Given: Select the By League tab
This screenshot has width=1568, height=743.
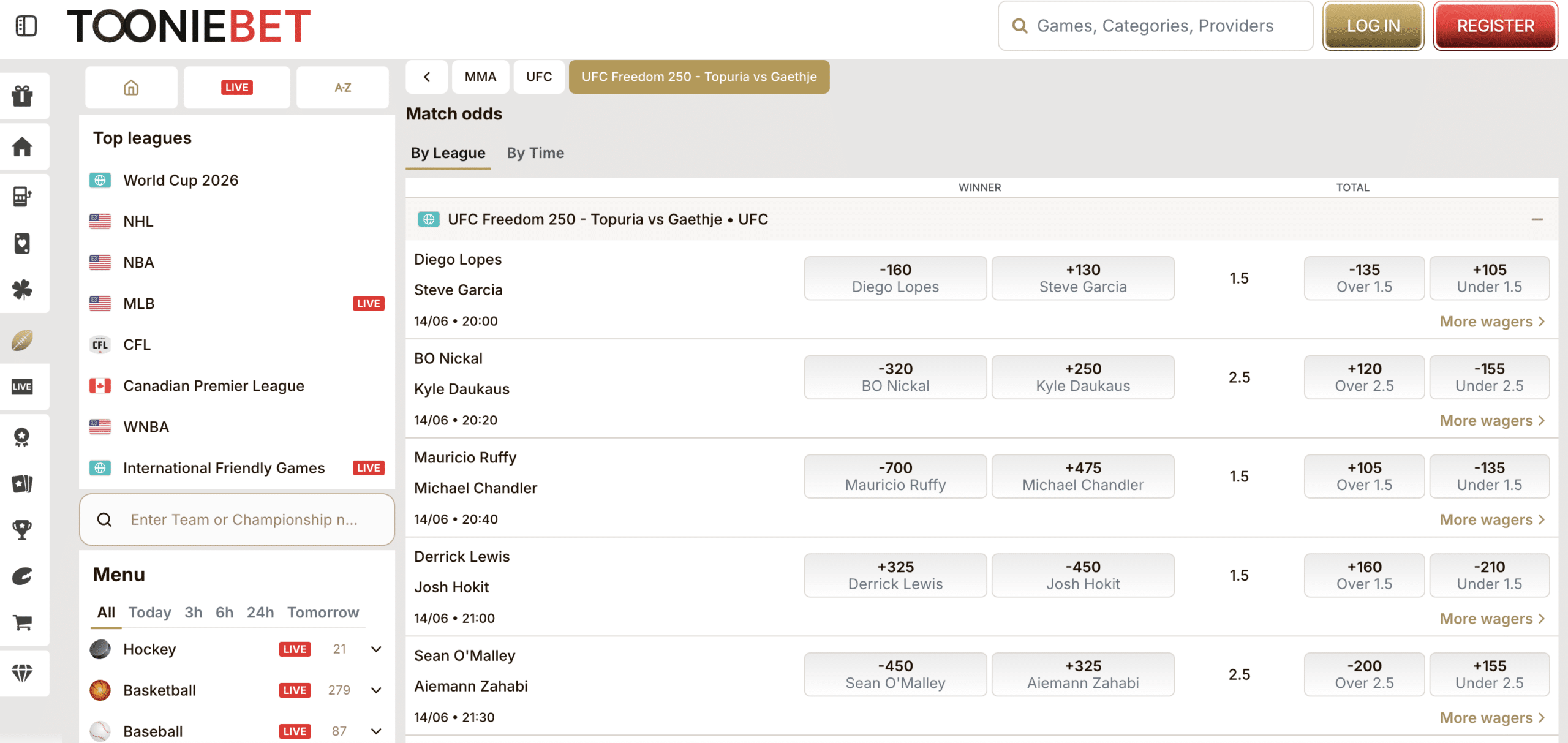Looking at the screenshot, I should pos(448,153).
